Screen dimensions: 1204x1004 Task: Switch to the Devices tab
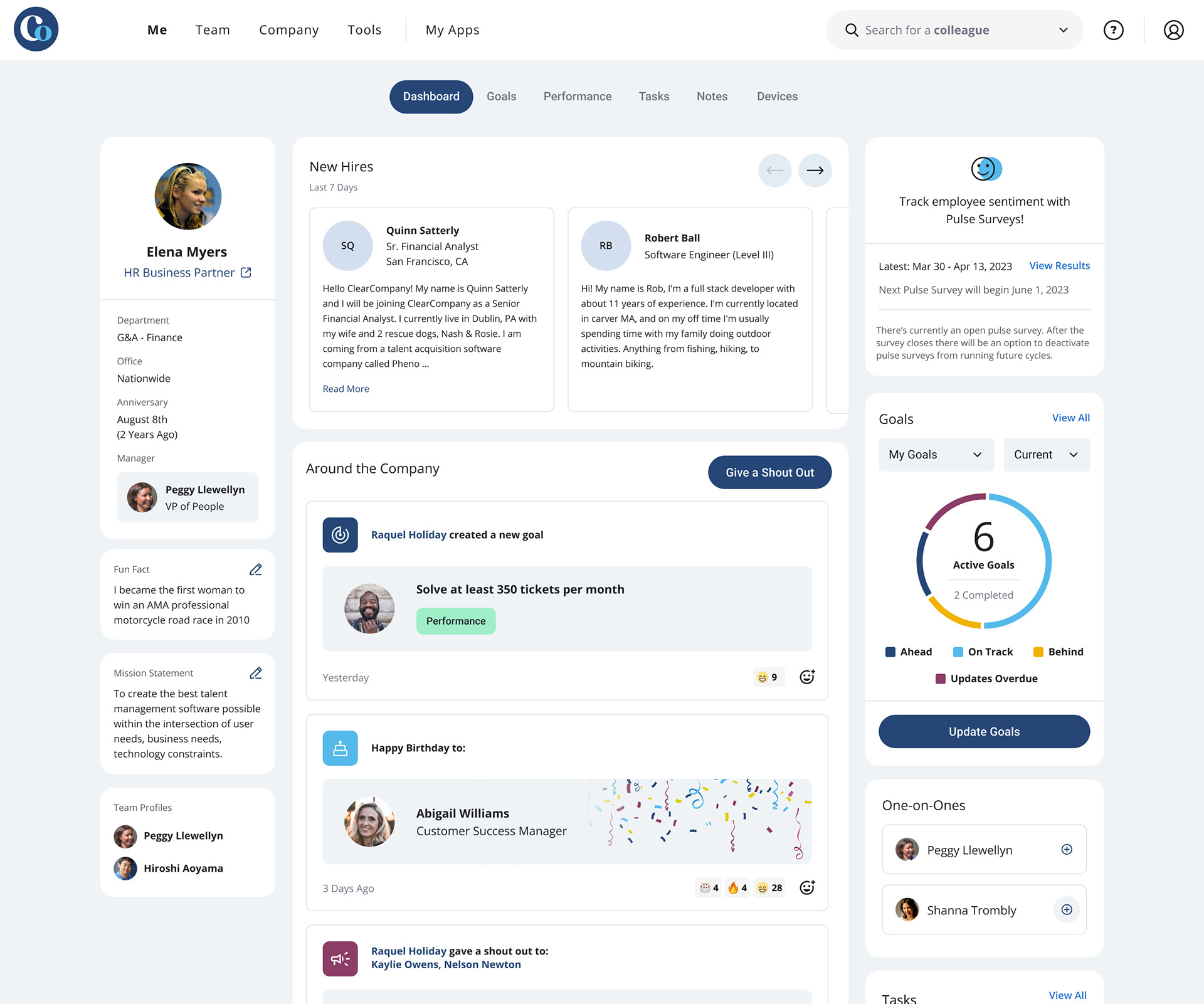(777, 97)
